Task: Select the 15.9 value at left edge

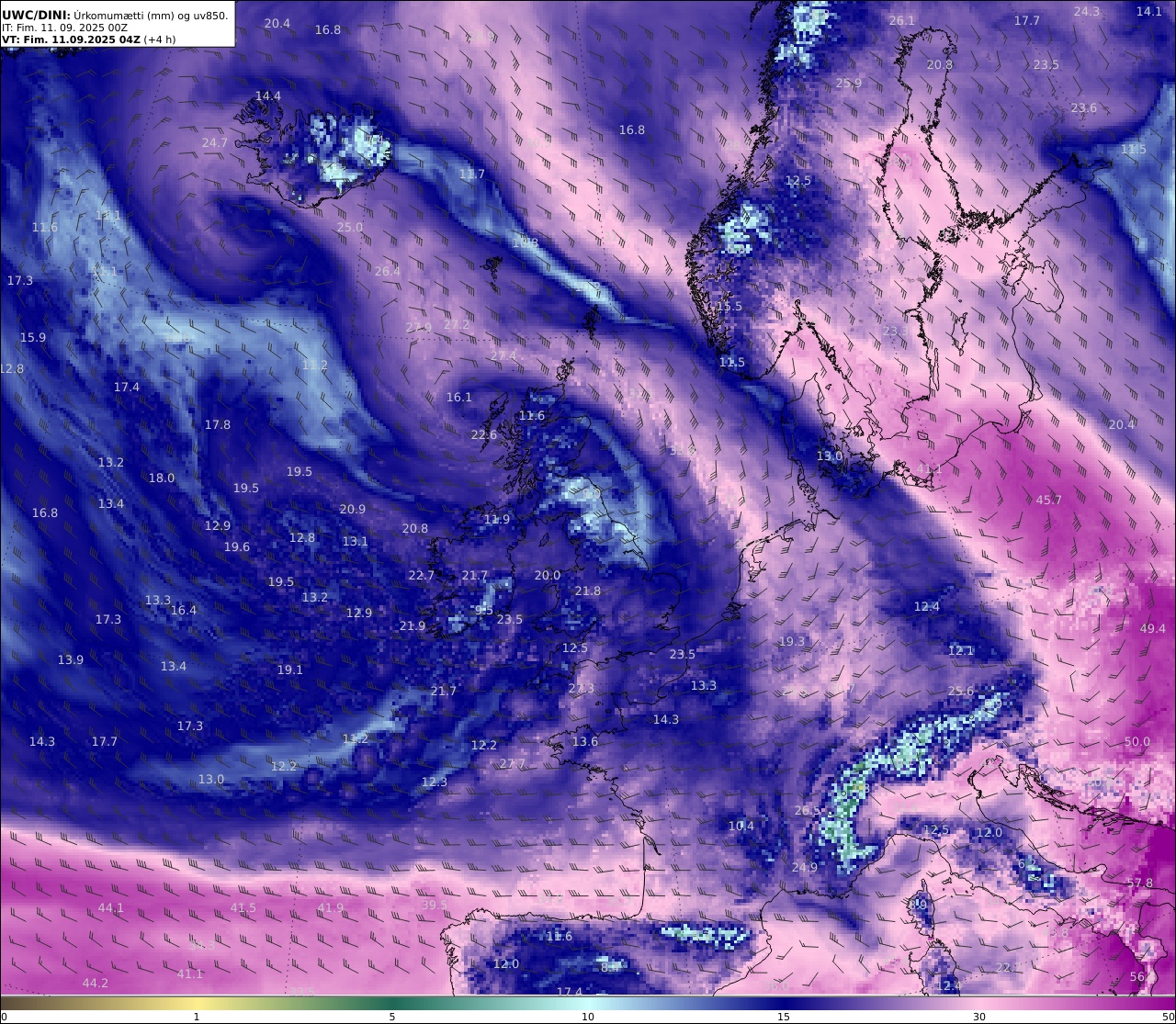Action: pyautogui.click(x=33, y=337)
